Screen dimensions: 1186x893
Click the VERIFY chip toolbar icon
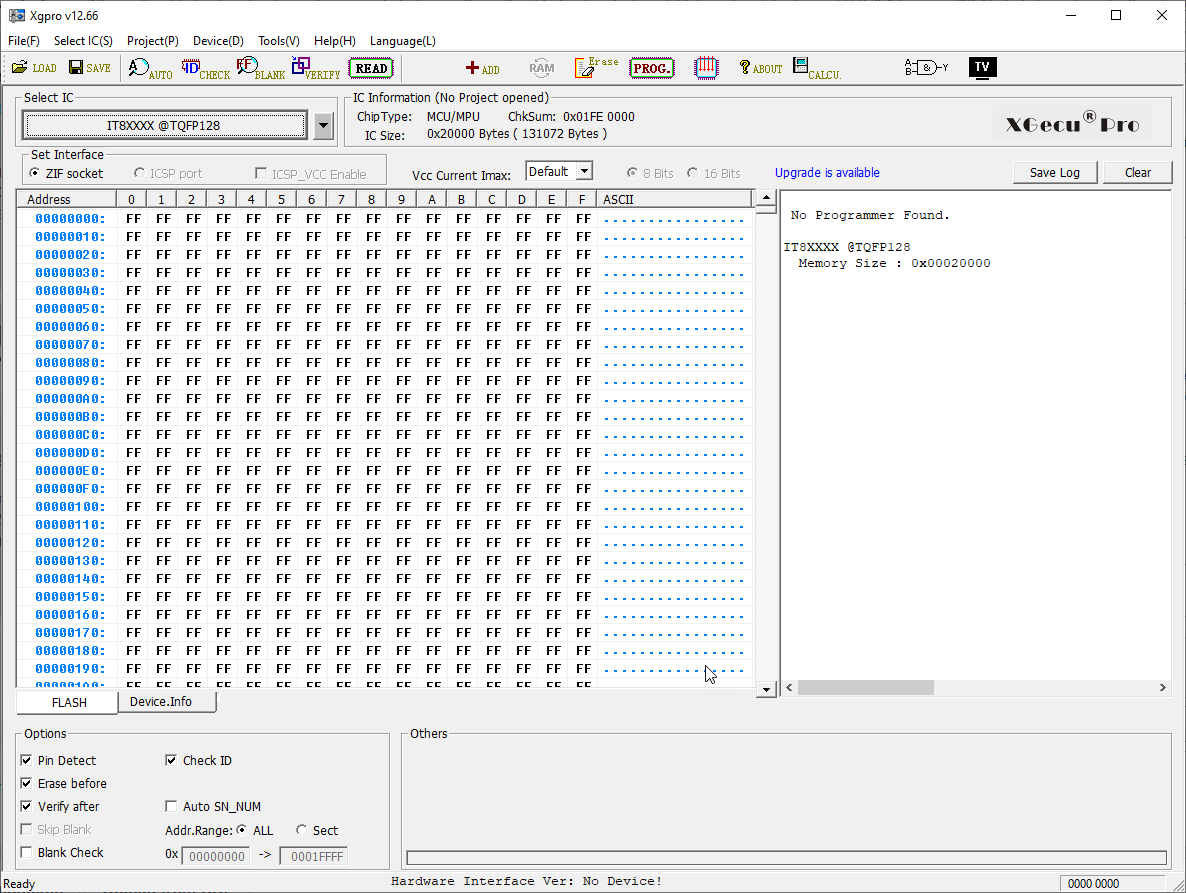coord(315,68)
